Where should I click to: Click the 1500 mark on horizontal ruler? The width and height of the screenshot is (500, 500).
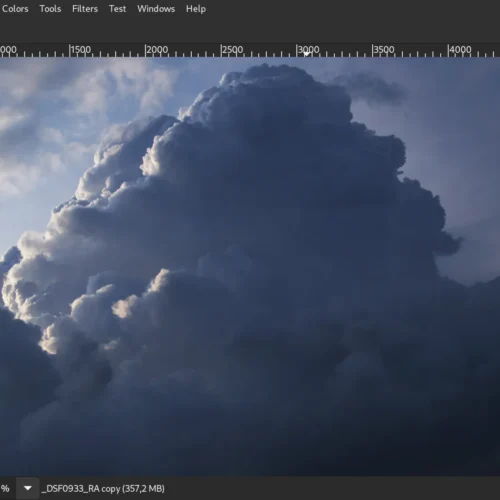[x=80, y=50]
